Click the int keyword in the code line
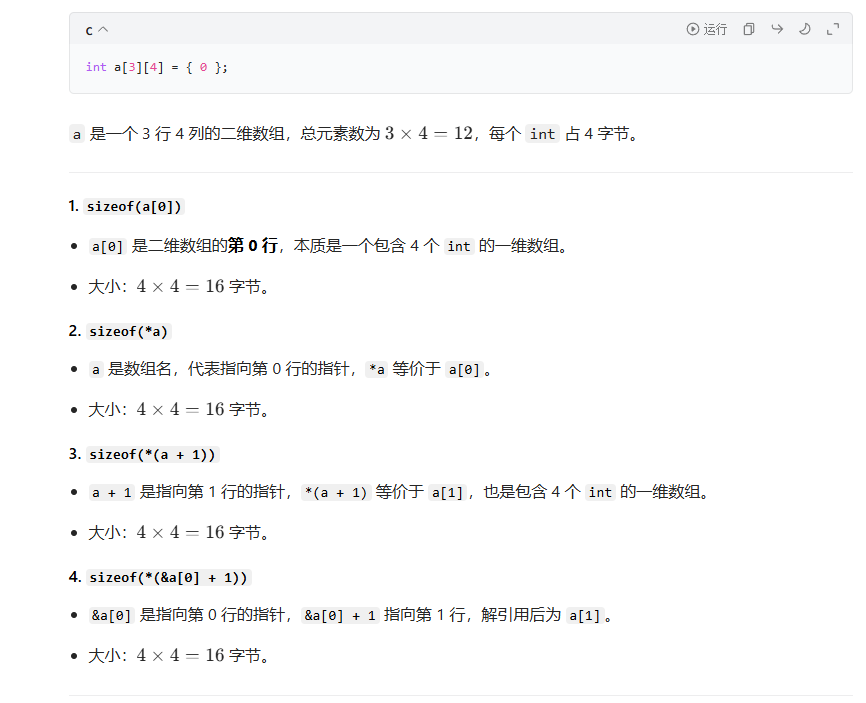Viewport: 866px width, 703px height. pyautogui.click(x=94, y=67)
